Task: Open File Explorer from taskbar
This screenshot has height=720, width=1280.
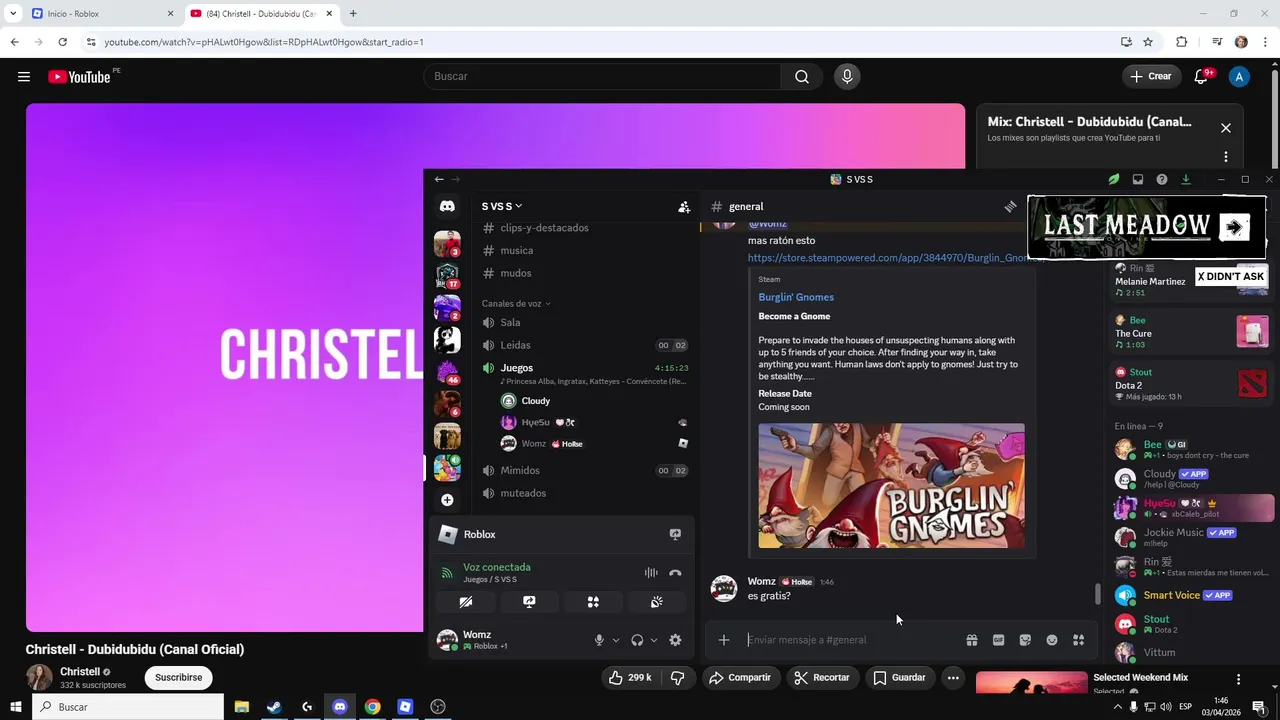Action: click(x=241, y=707)
